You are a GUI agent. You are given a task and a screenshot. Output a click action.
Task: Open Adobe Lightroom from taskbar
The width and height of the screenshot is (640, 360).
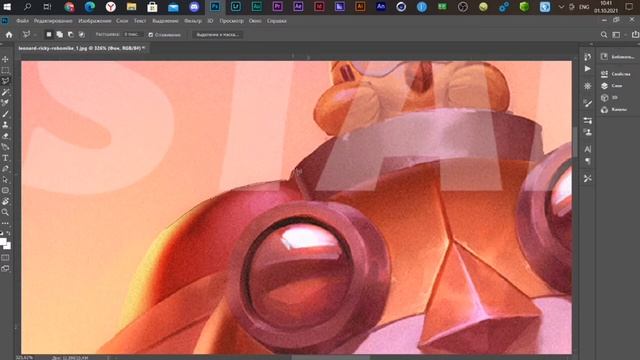click(x=236, y=7)
